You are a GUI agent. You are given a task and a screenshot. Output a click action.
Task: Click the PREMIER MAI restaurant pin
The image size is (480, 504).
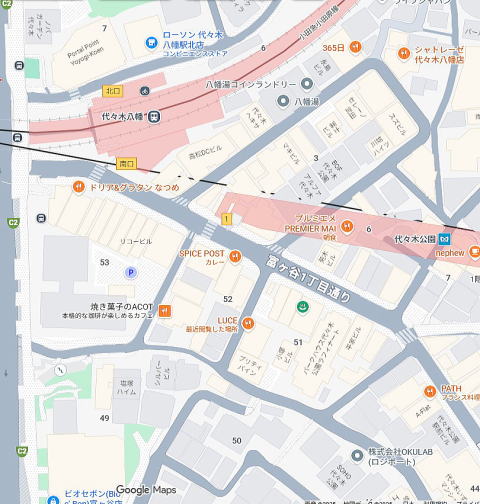pos(347,227)
